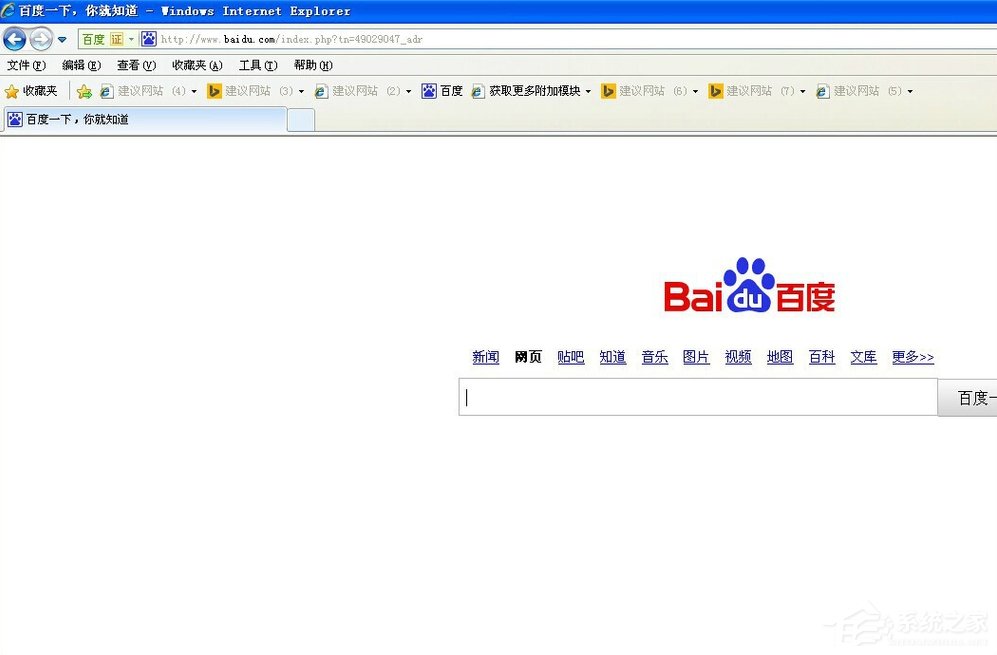
Task: Open the 地图 link
Action: [x=780, y=357]
